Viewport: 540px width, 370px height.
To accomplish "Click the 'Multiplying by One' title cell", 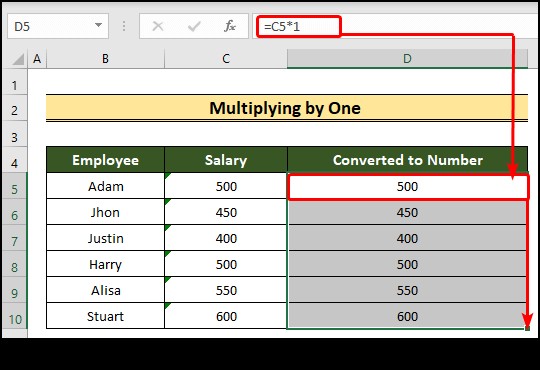I will coord(287,108).
